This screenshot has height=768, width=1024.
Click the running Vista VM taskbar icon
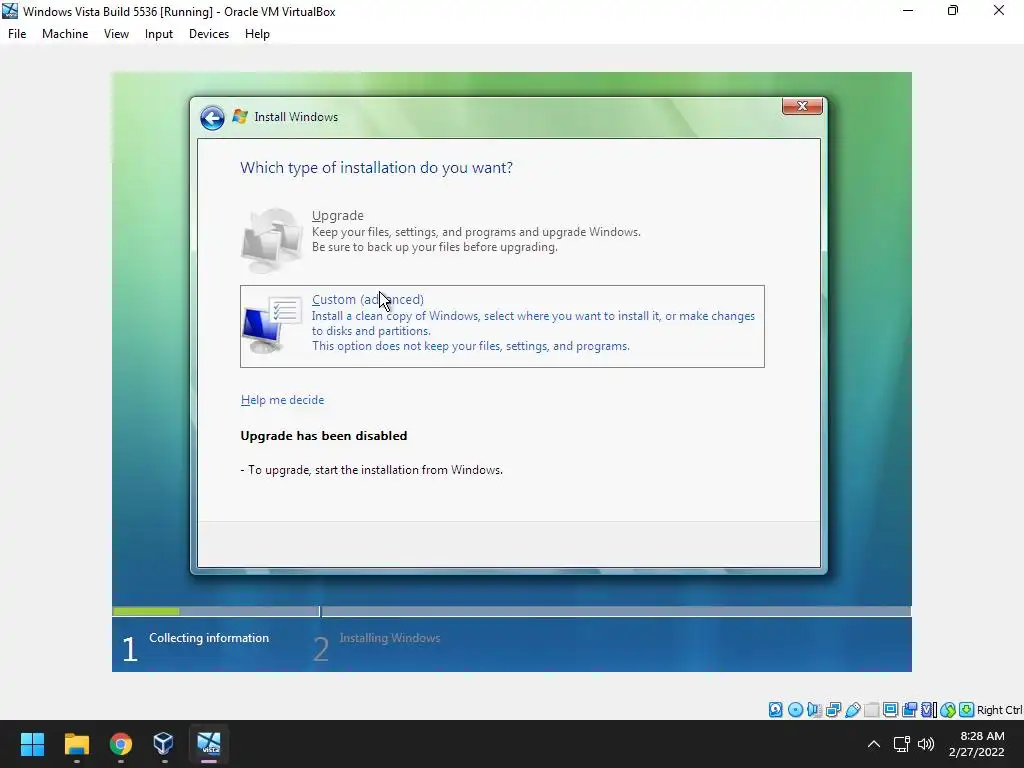pos(209,744)
